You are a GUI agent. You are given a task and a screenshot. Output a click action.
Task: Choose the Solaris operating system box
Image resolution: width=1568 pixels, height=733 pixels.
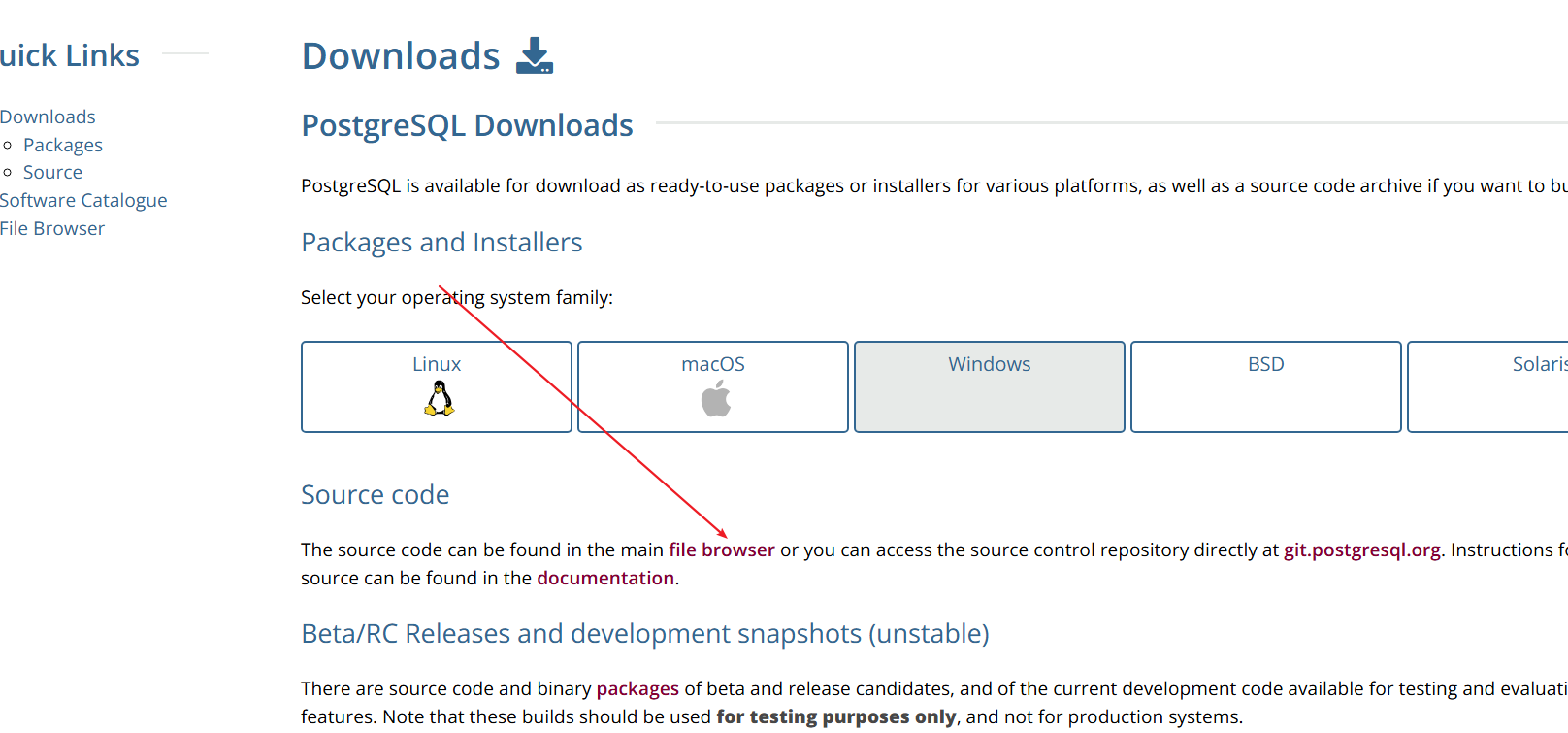pos(1487,386)
